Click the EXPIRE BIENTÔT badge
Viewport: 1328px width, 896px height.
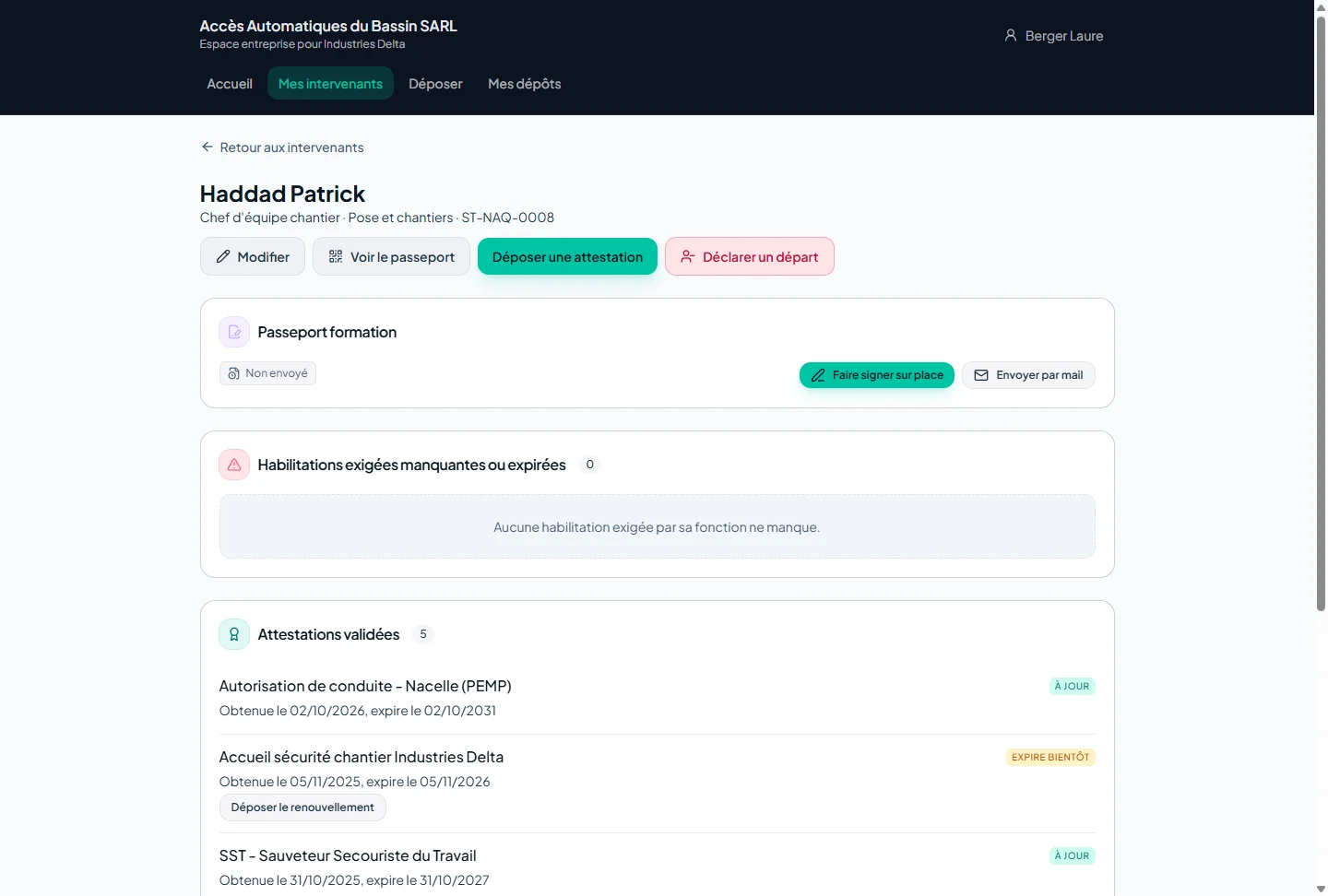[1050, 757]
